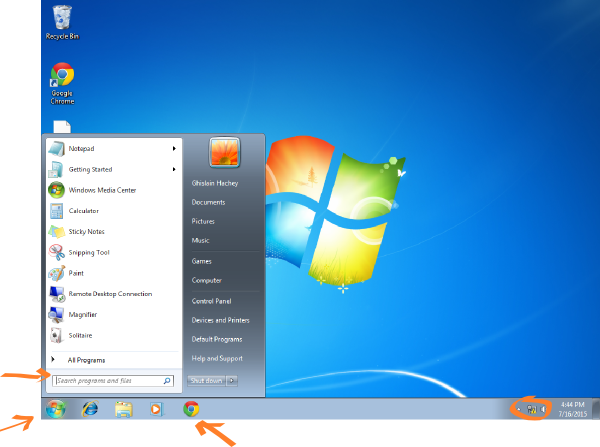Expand the Getting Started submenu arrow

click(x=174, y=169)
